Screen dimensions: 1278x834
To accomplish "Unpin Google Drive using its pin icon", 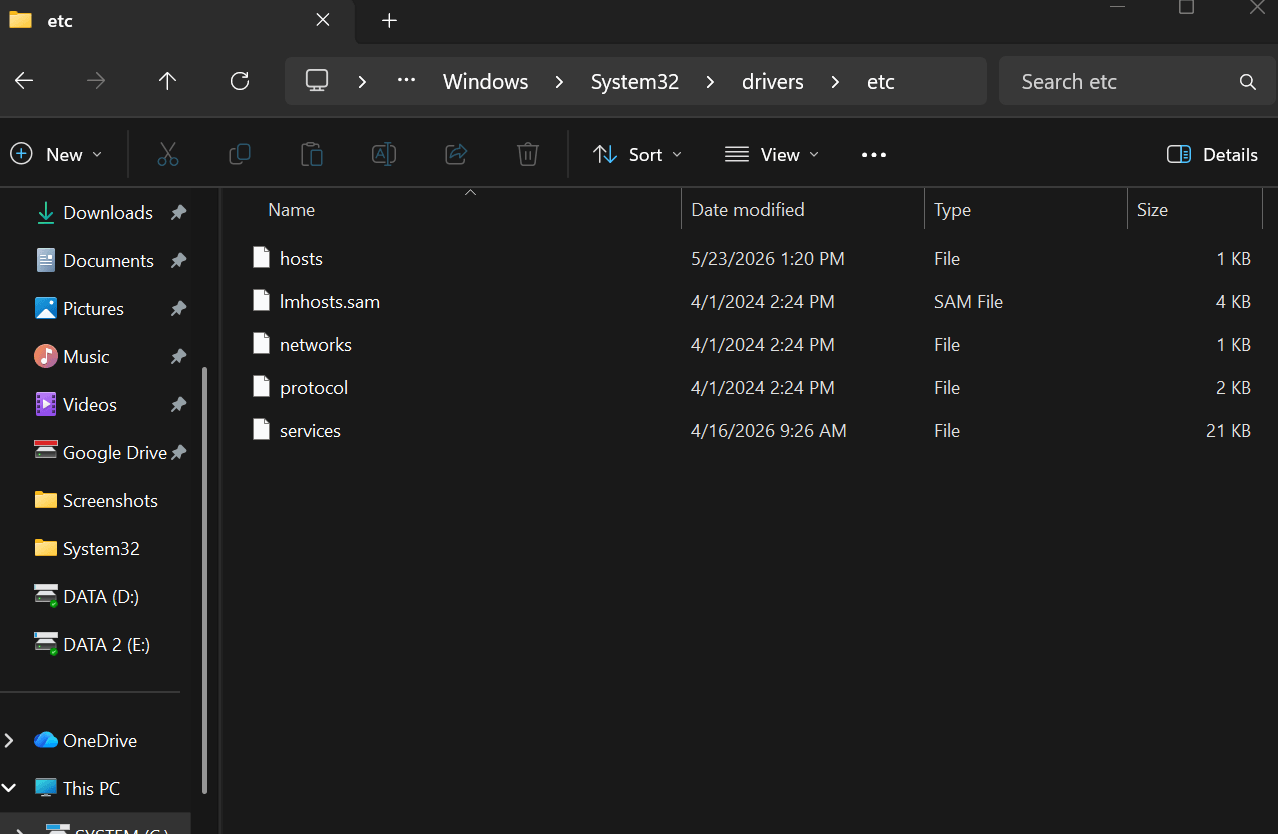I will pyautogui.click(x=178, y=452).
